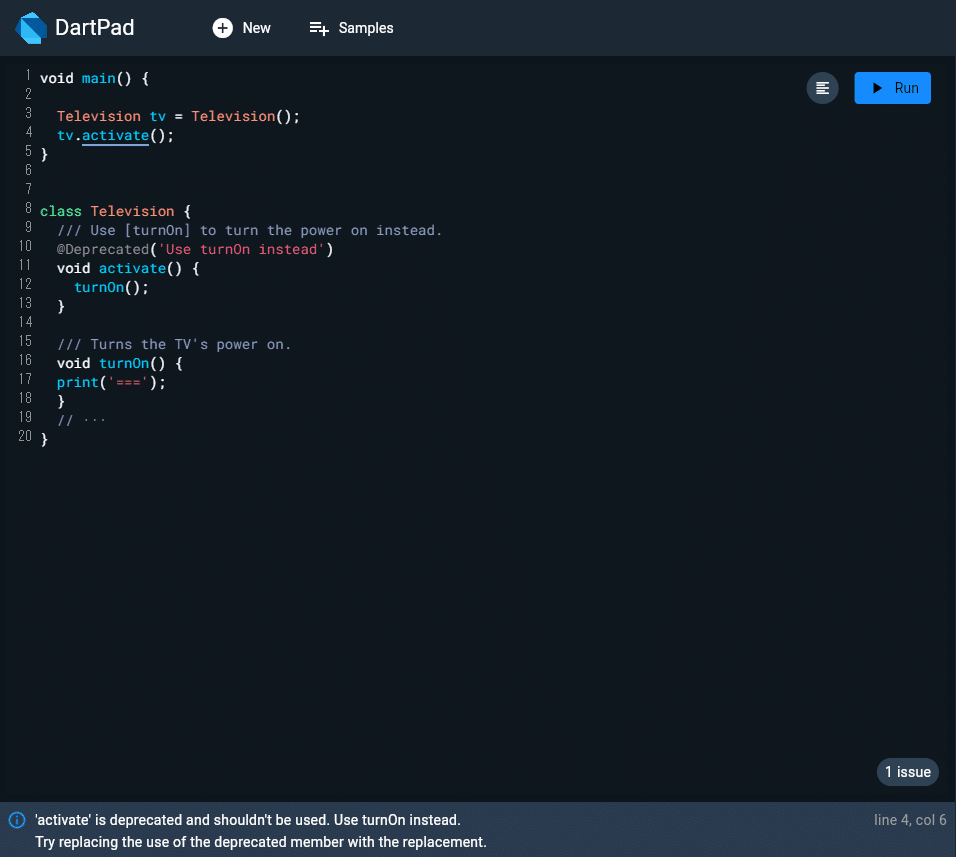Click the Turns the TV's power on comment

(x=174, y=344)
